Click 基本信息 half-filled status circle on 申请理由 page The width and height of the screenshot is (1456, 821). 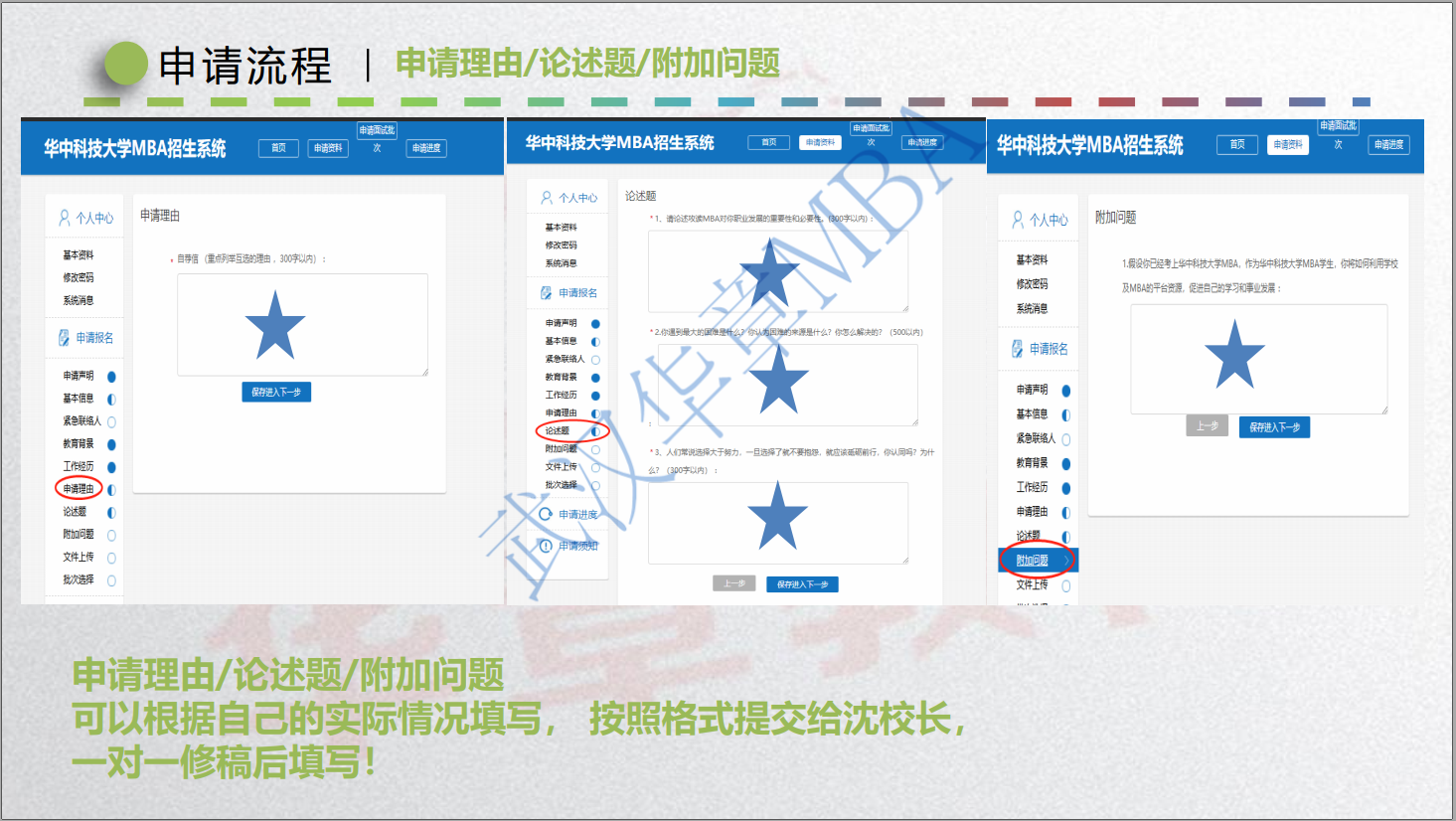tap(111, 399)
